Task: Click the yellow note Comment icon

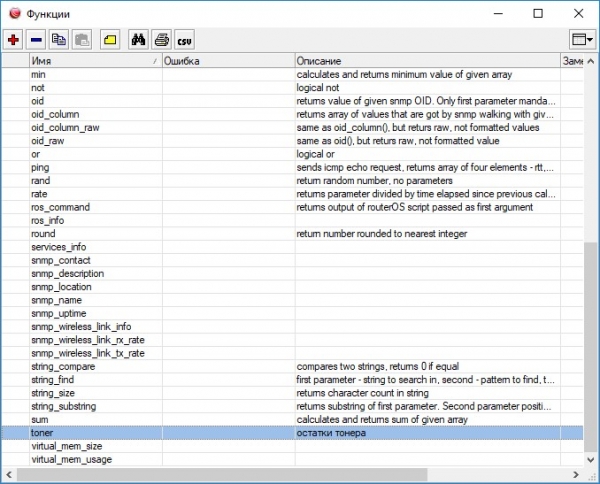Action: pyautogui.click(x=110, y=40)
